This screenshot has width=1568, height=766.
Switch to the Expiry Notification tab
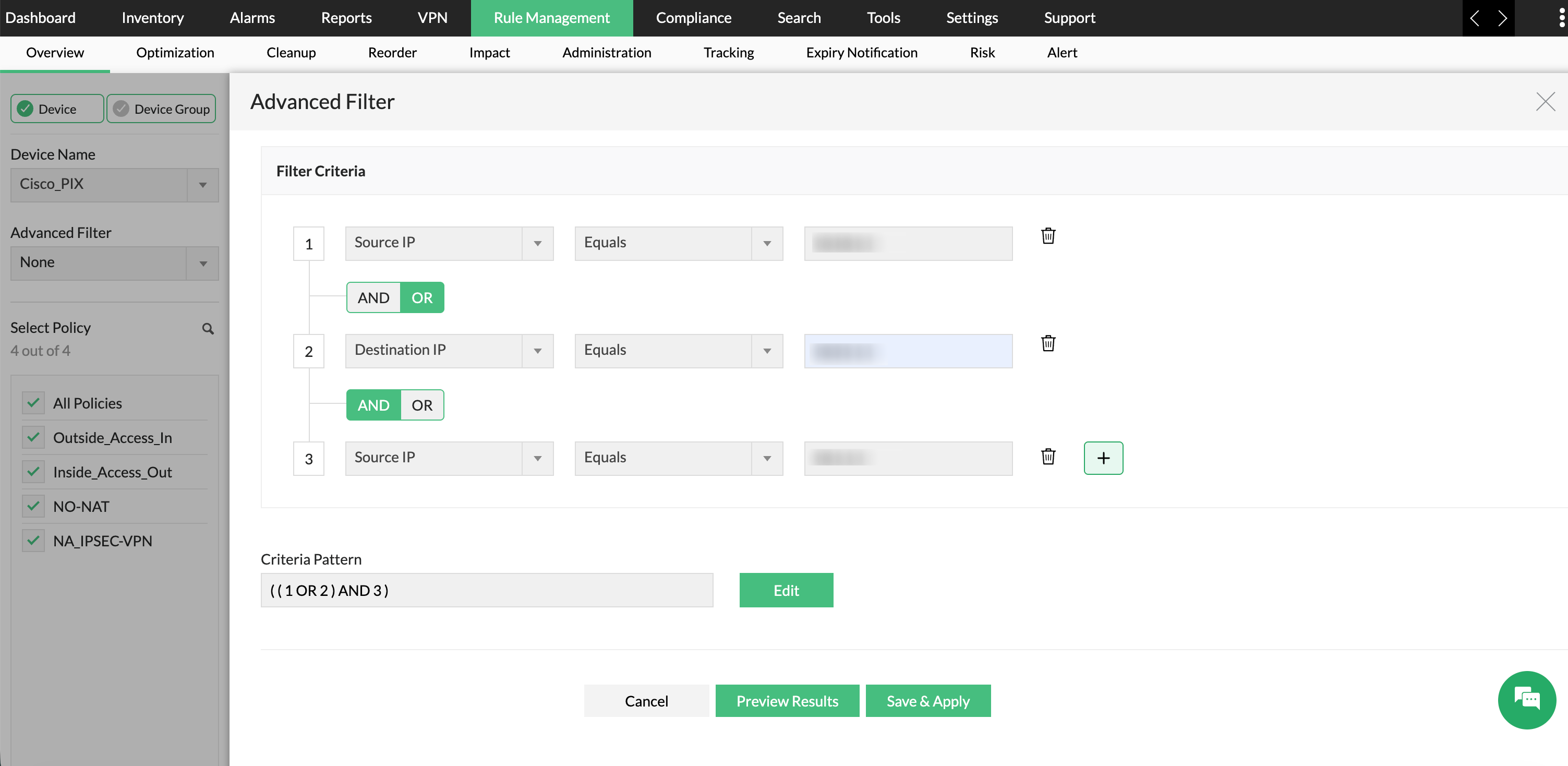tap(861, 53)
